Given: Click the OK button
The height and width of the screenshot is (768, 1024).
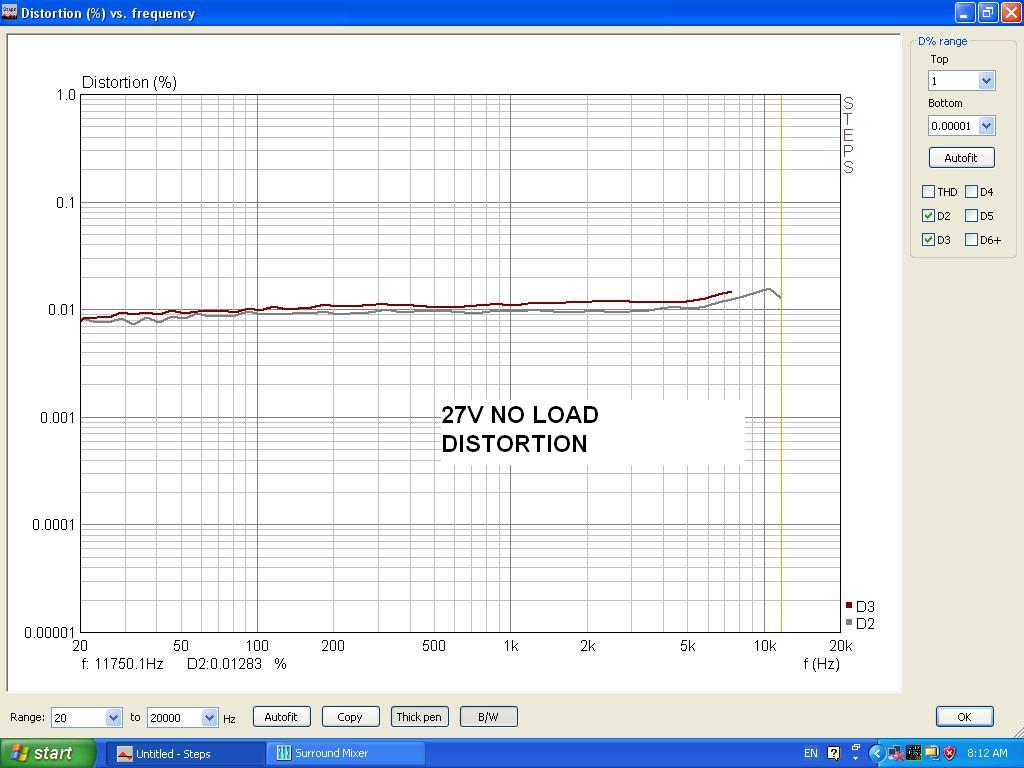Looking at the screenshot, I should coord(965,716).
